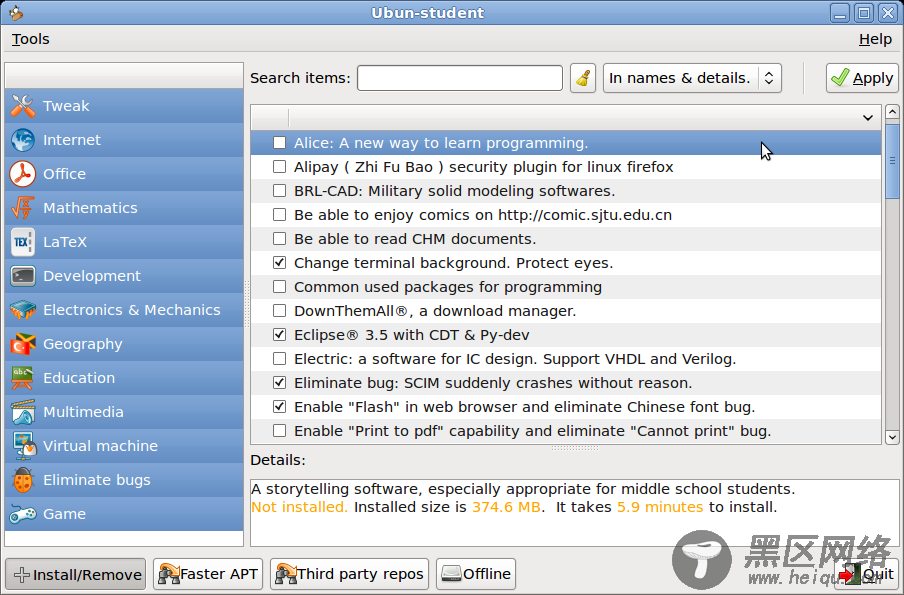
Task: Click the scrollbar up arrow
Action: click(892, 112)
